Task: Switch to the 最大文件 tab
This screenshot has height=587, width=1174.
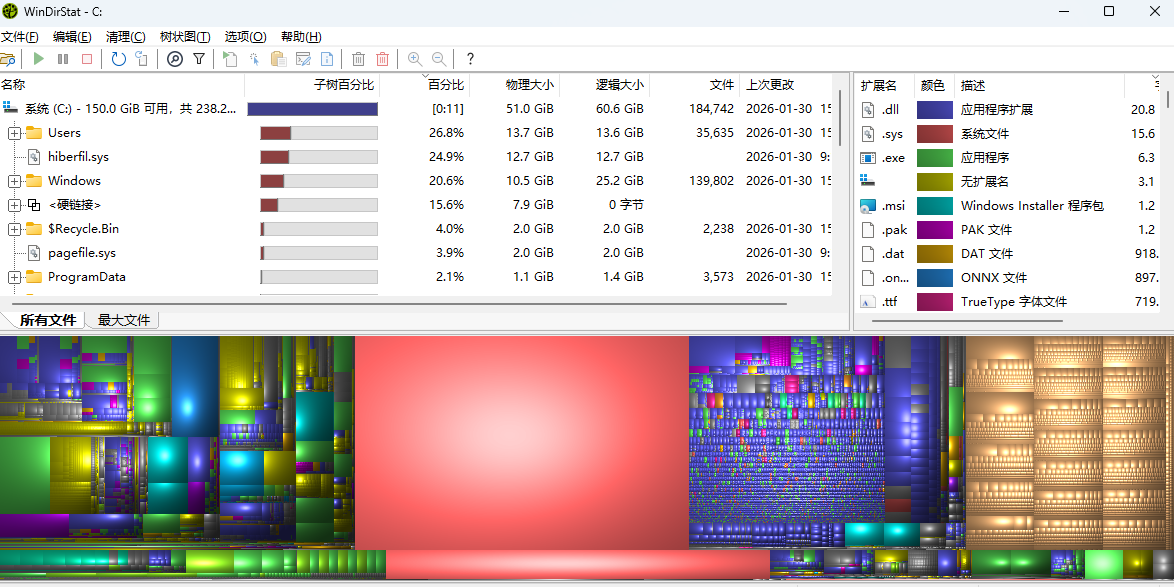Action: (122, 318)
